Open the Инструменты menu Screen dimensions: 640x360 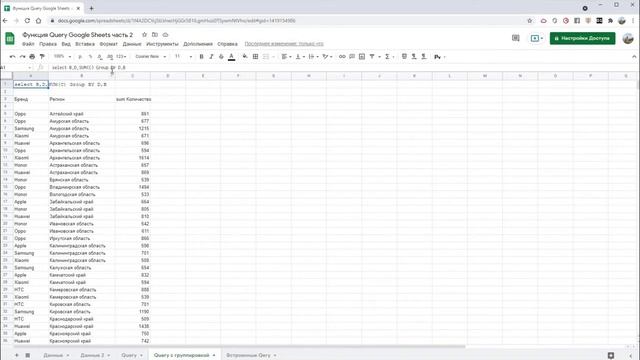pos(162,44)
